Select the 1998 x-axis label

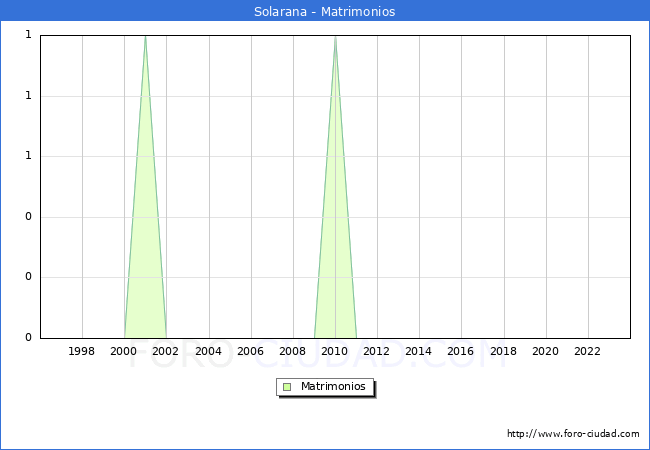tap(82, 351)
